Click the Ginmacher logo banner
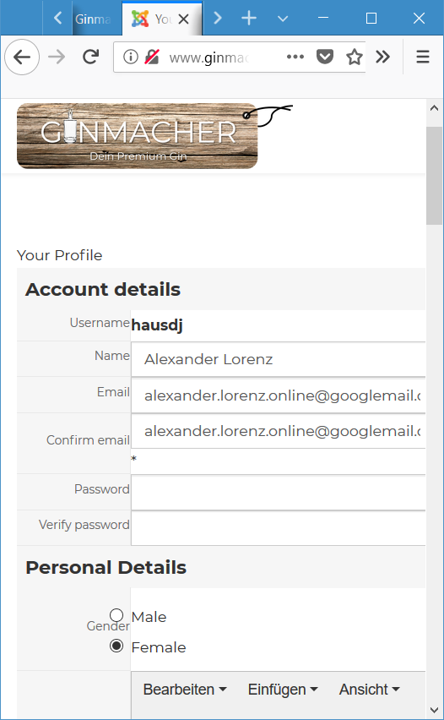The width and height of the screenshot is (444, 720). coord(137,136)
